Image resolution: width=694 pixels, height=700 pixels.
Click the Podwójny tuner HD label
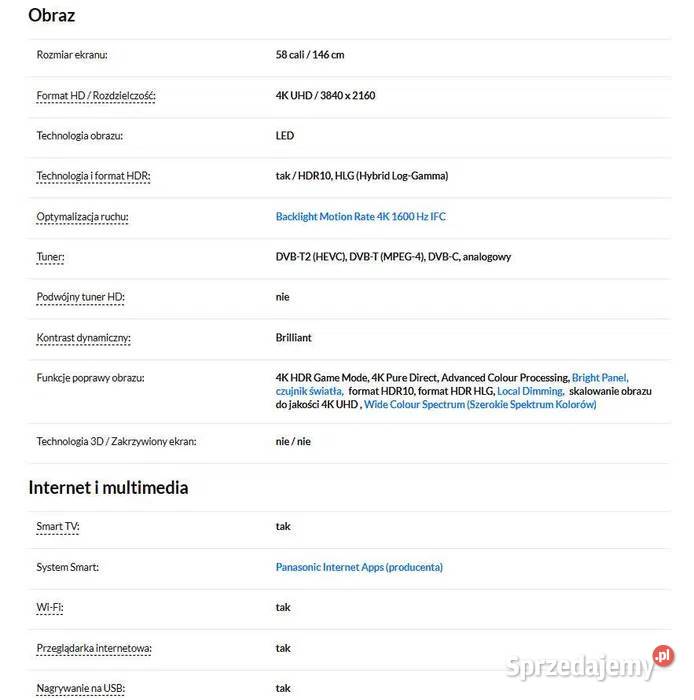[x=80, y=297]
